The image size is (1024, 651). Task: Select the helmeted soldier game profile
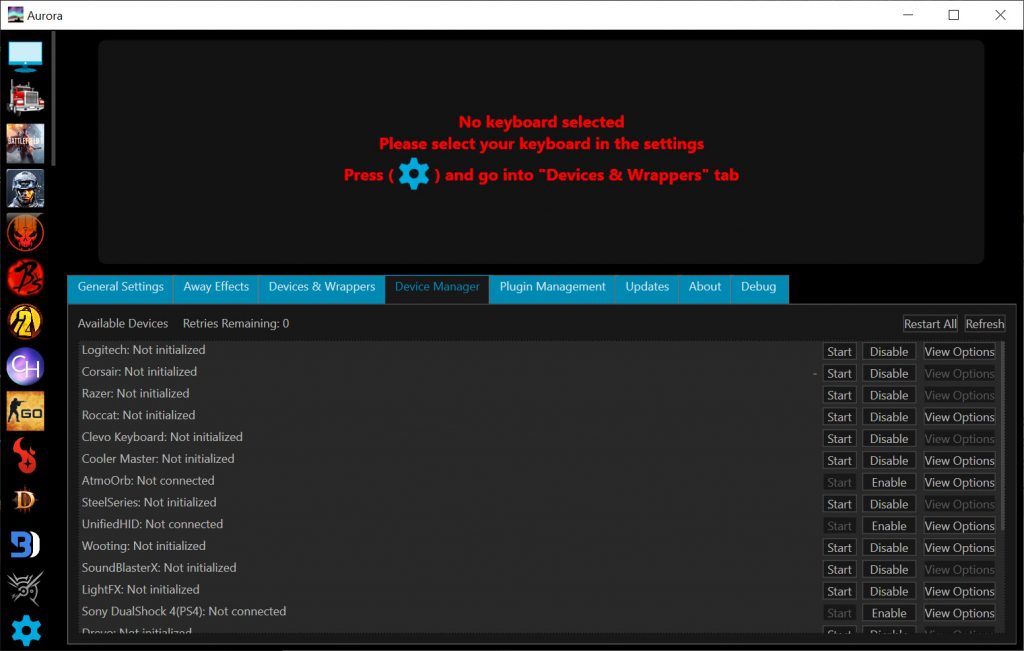[25, 188]
